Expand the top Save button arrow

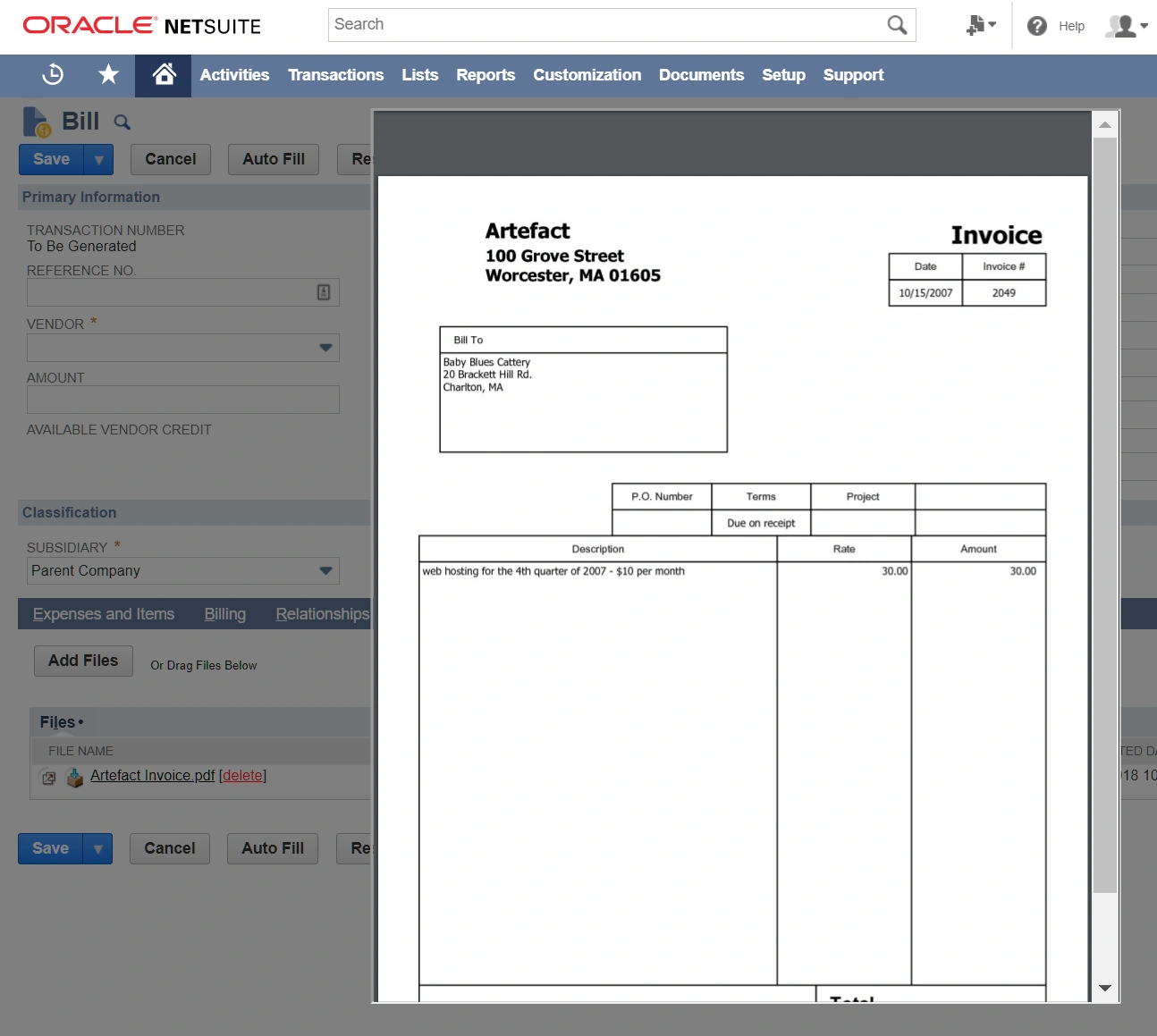pos(98,160)
